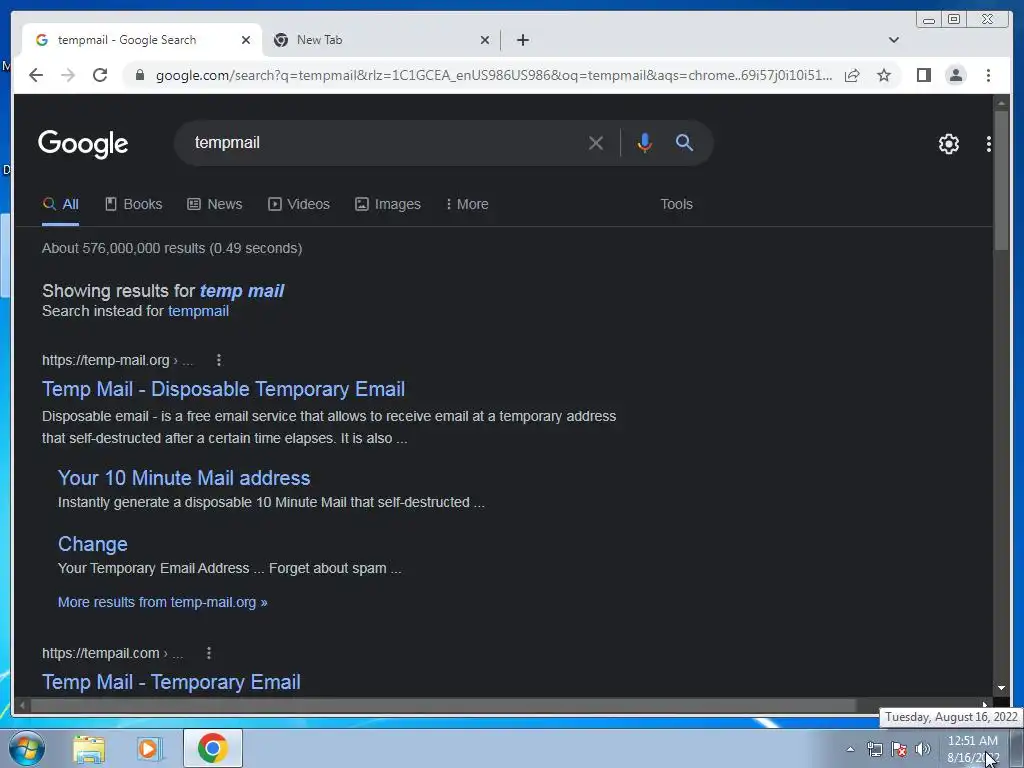Image resolution: width=1024 pixels, height=768 pixels.
Task: Search instead for tempmail
Action: click(x=199, y=311)
